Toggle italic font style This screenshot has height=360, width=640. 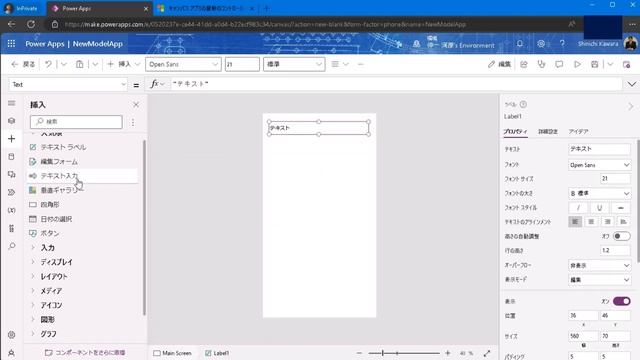[x=578, y=207]
